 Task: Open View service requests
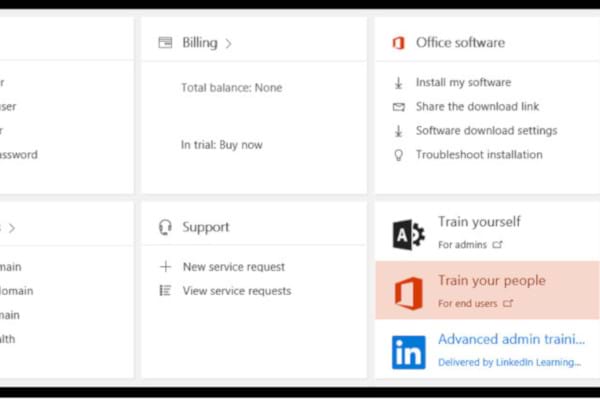coord(237,291)
